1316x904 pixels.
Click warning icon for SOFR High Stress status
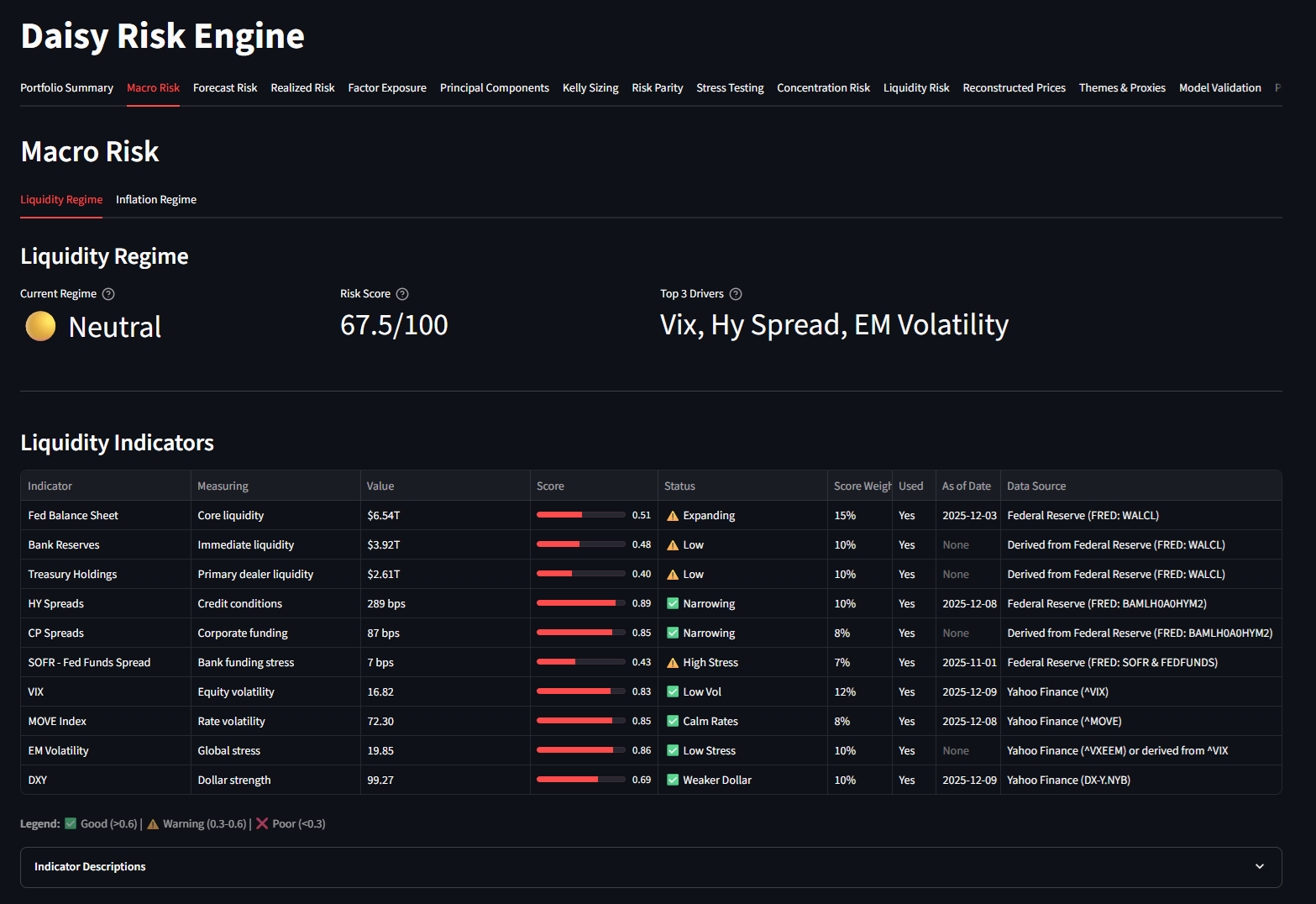pyautogui.click(x=673, y=663)
